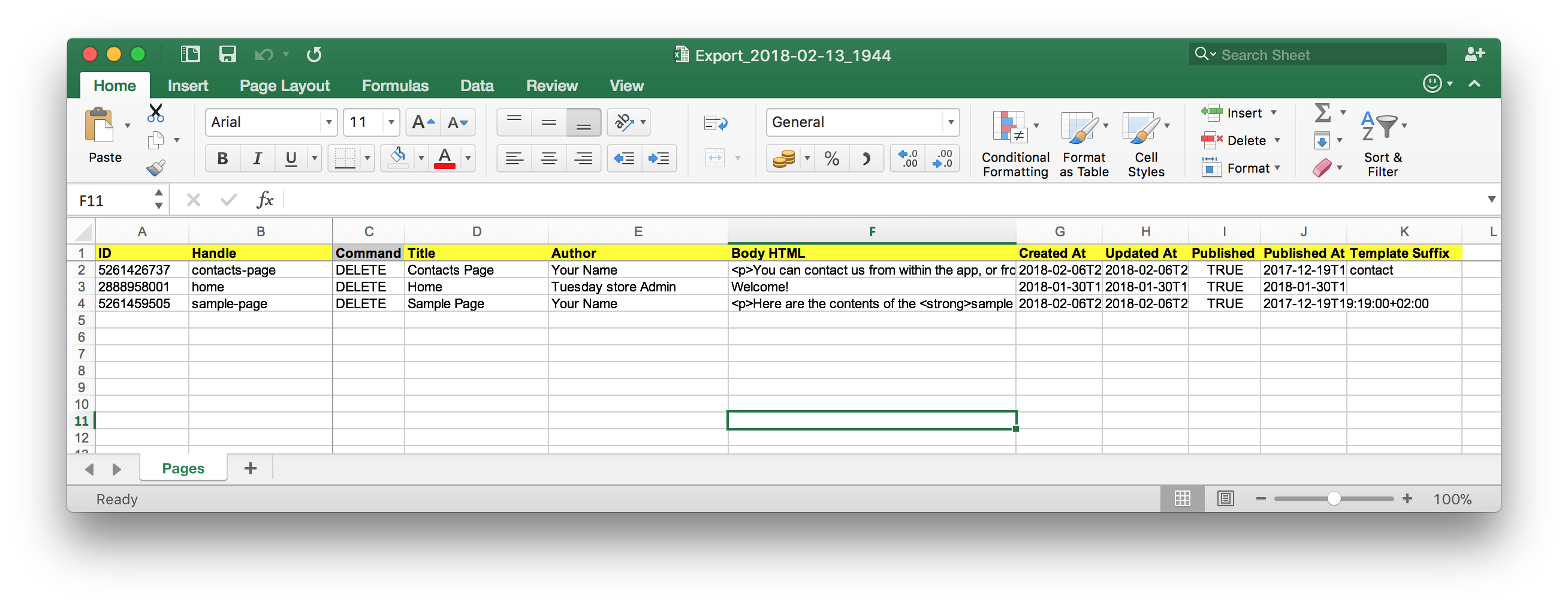
Task: Click the Increase Indent icon
Action: [x=659, y=159]
